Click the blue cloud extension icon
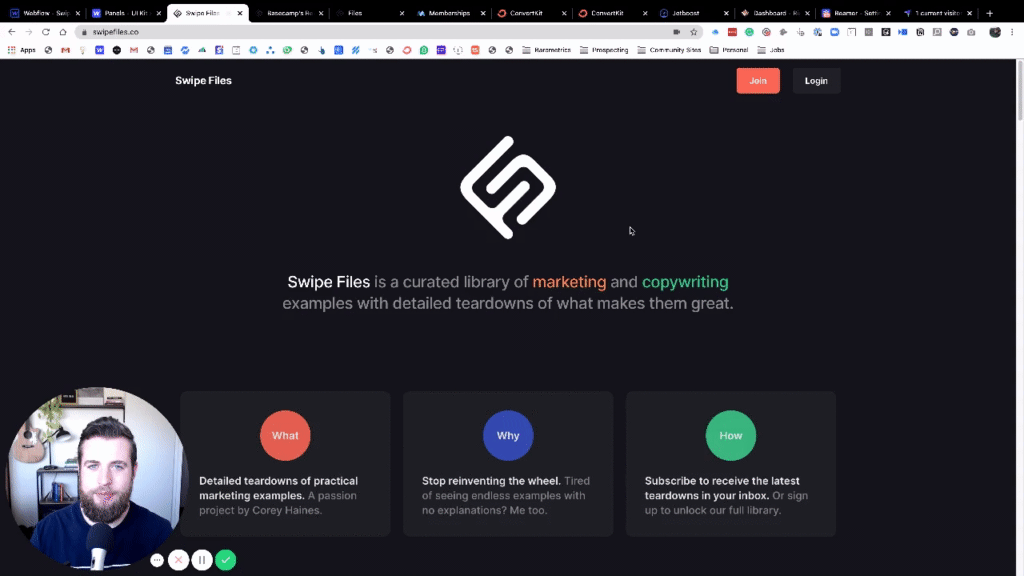Viewport: 1024px width, 576px height. (715, 31)
